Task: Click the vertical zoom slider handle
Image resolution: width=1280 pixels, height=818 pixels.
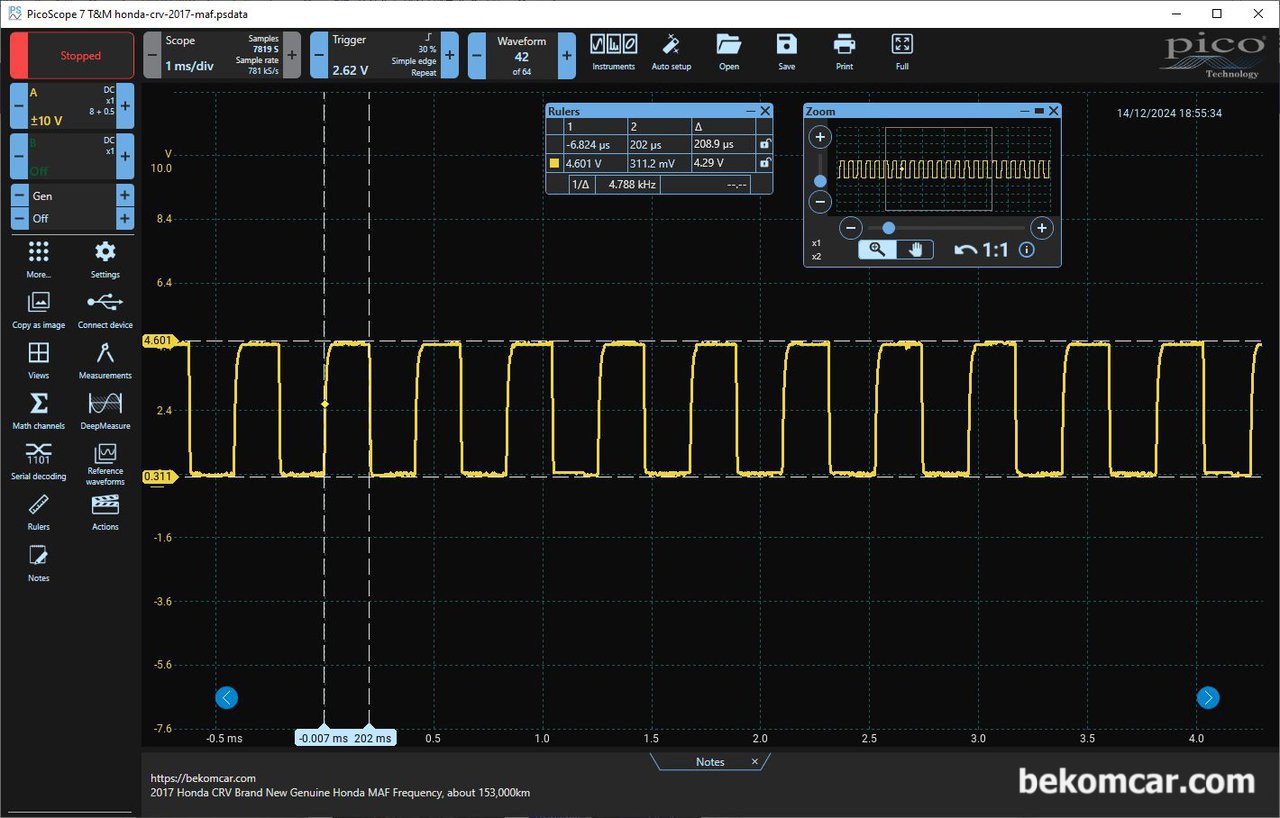Action: coord(820,181)
